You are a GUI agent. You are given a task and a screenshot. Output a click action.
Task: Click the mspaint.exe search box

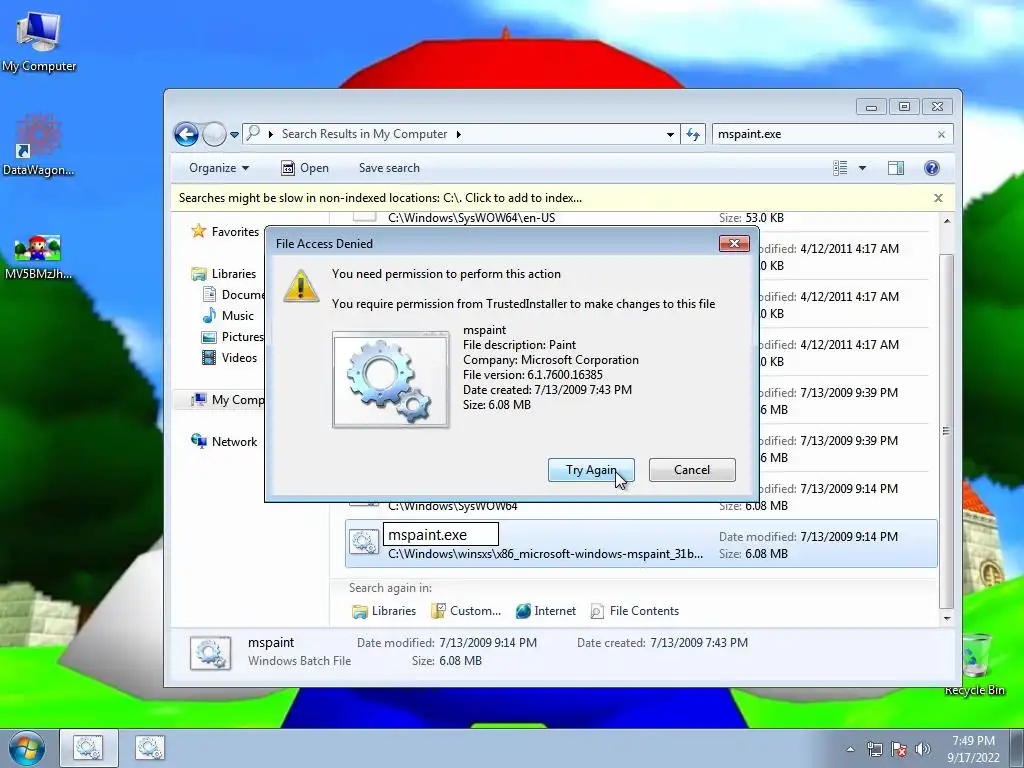[x=823, y=134]
